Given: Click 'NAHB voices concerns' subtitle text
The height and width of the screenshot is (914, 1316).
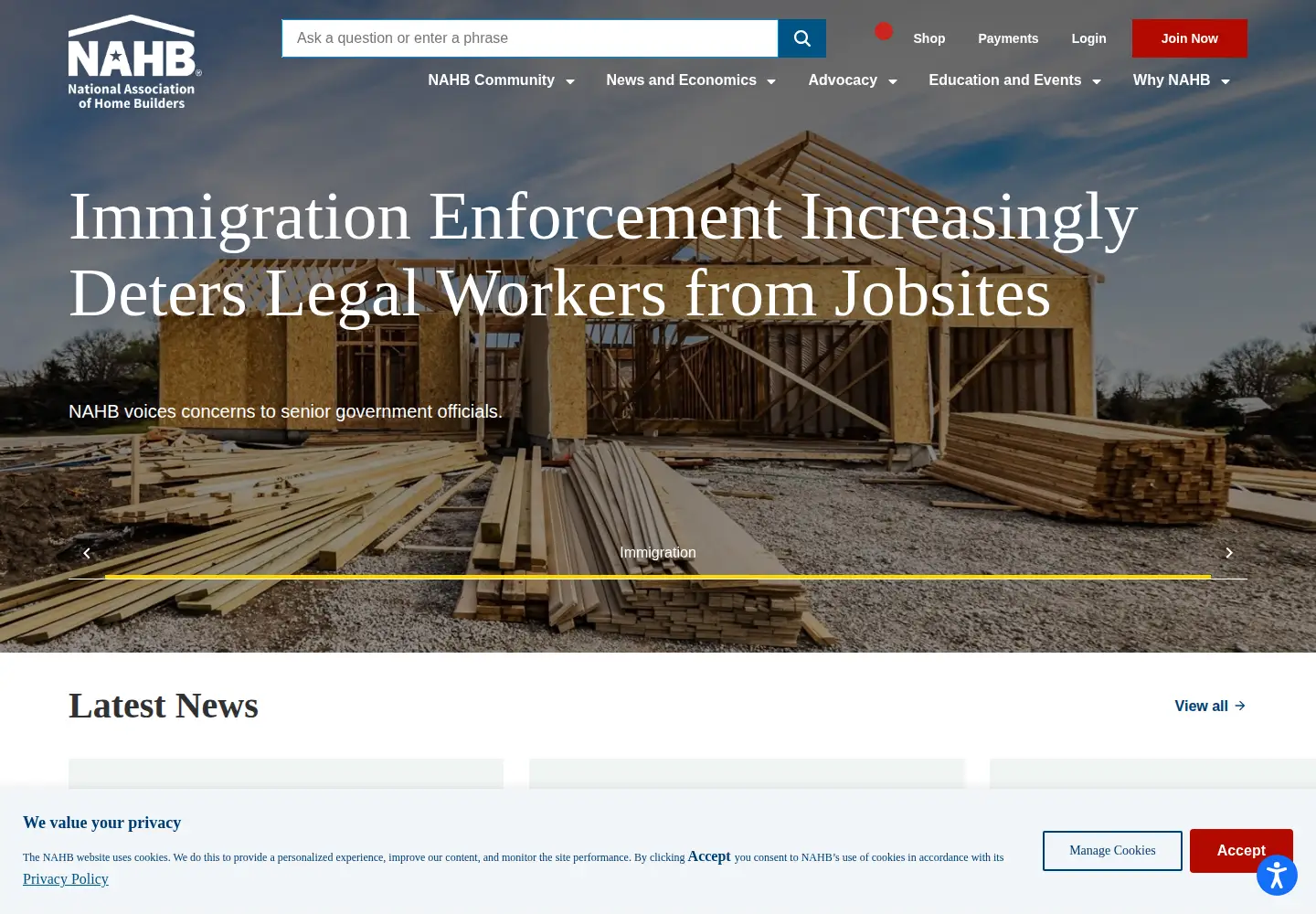Looking at the screenshot, I should coord(285,411).
